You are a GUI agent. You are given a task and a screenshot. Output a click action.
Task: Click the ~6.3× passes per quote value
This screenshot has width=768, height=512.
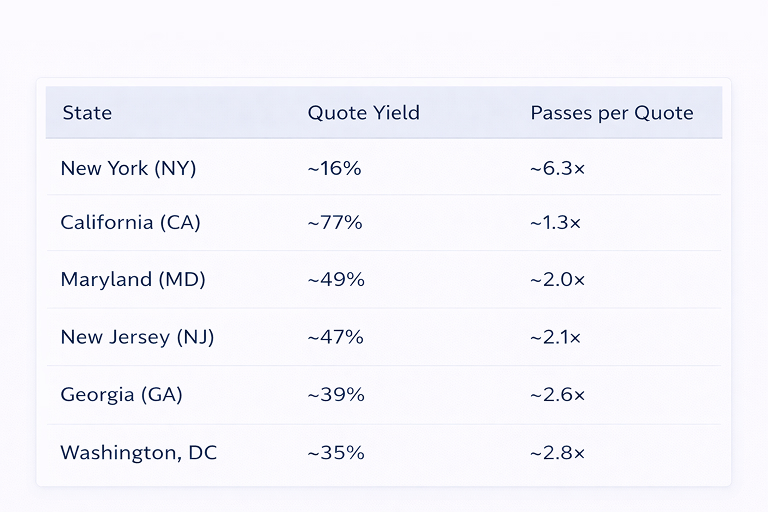click(x=557, y=168)
